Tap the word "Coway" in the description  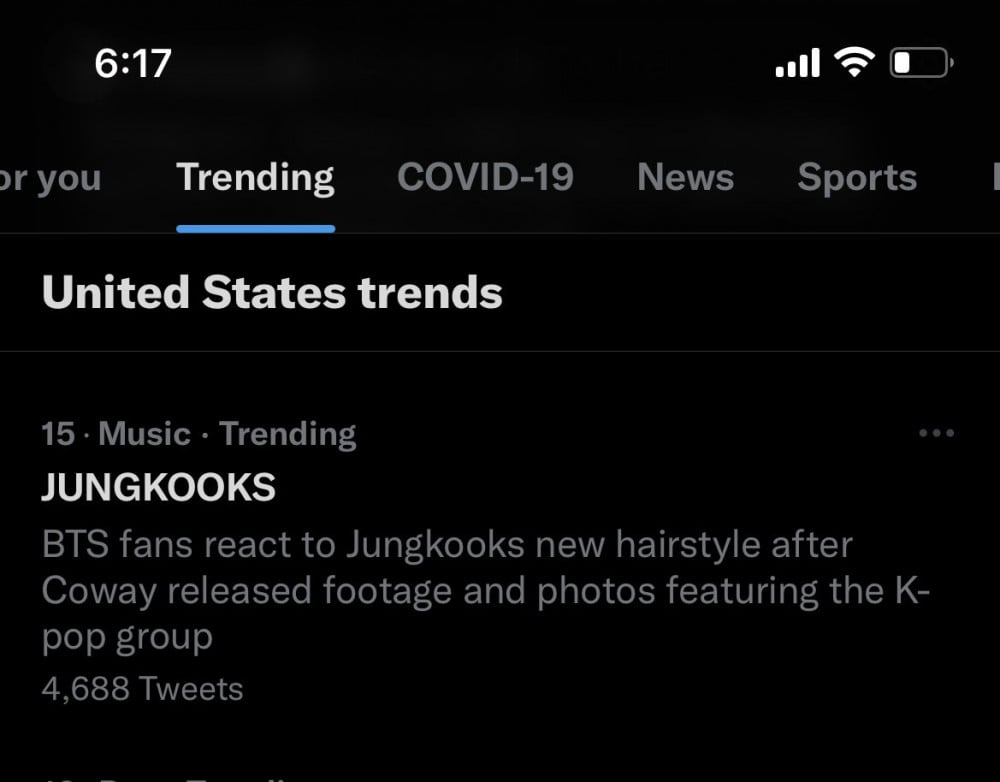(x=99, y=591)
